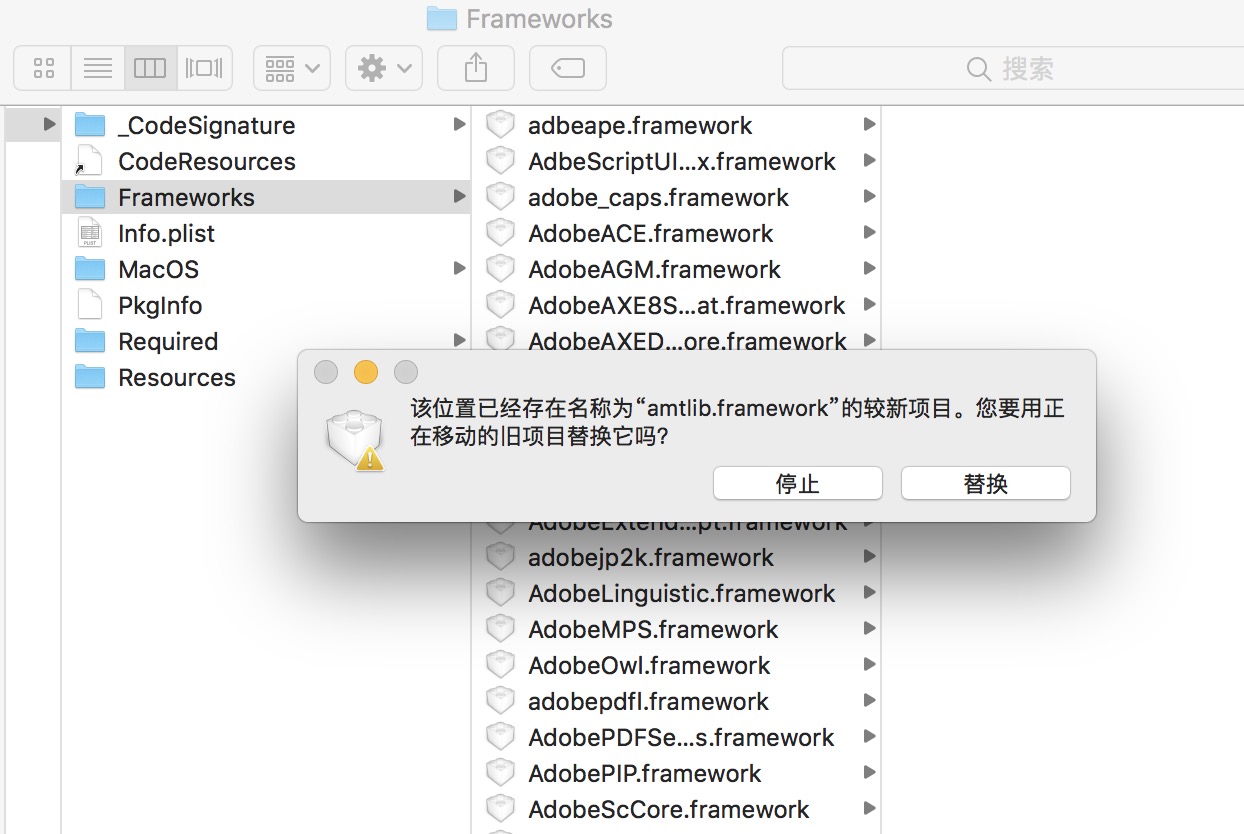Image resolution: width=1244 pixels, height=834 pixels.
Task: Click the 替换 button
Action: point(986,483)
